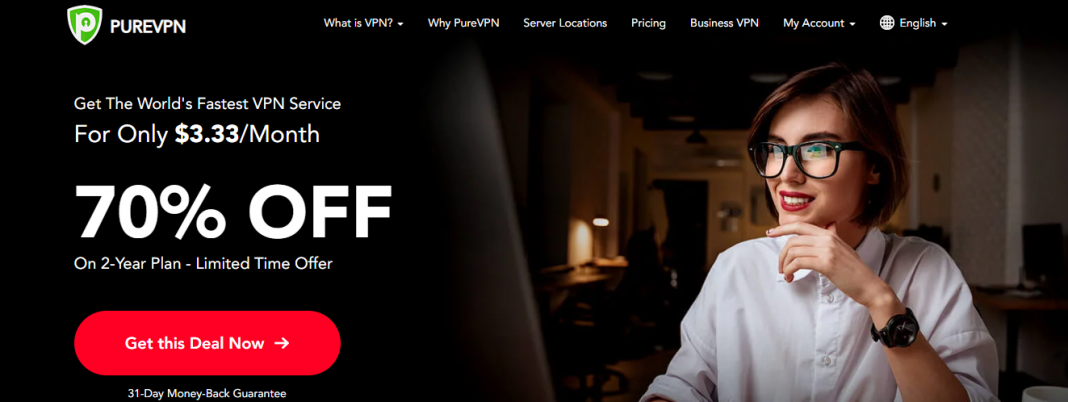Go to Server Locations page
Image resolution: width=1068 pixels, height=402 pixels.
[x=565, y=23]
